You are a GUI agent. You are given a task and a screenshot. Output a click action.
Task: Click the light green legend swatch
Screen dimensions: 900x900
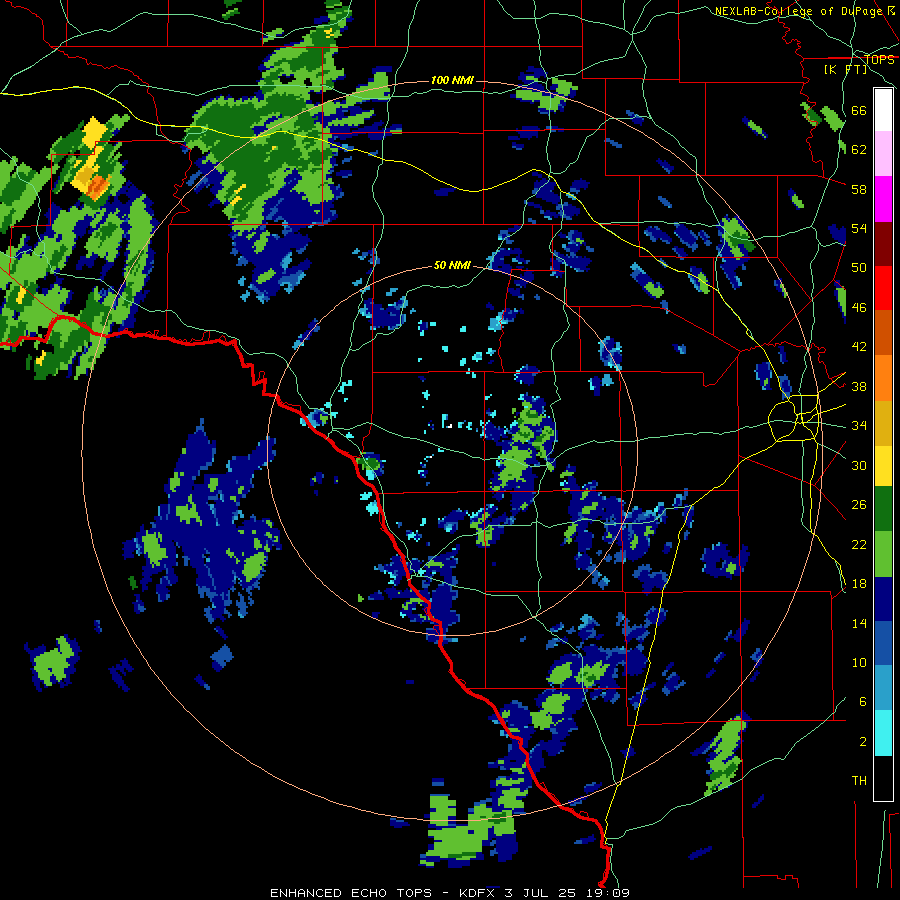pos(883,554)
